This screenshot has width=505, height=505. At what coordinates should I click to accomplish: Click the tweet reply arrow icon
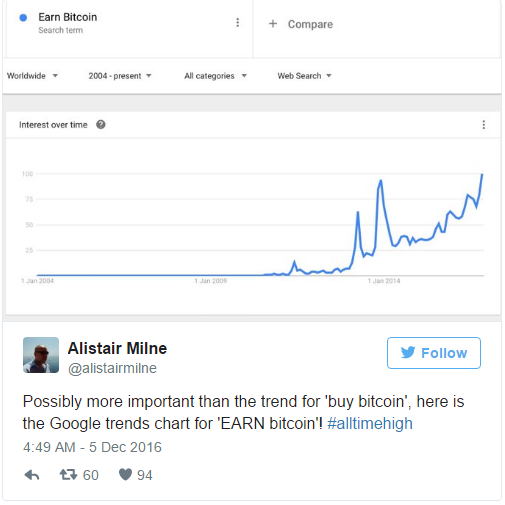click(32, 475)
